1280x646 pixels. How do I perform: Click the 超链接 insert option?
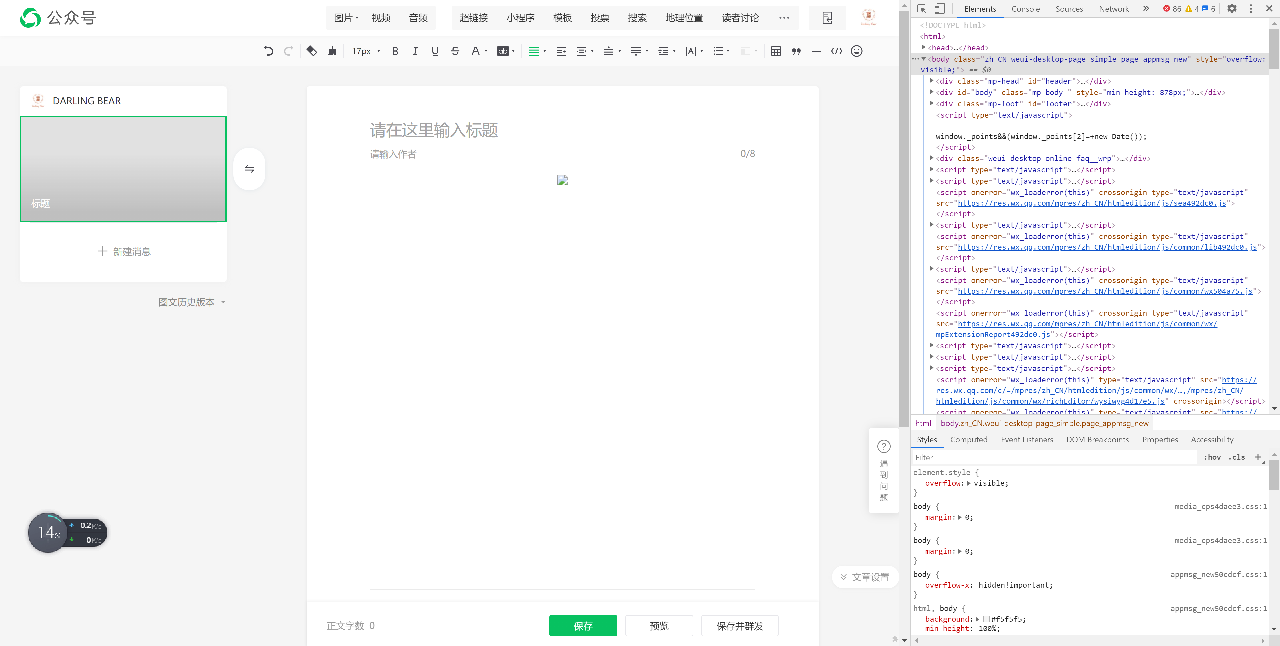(473, 18)
